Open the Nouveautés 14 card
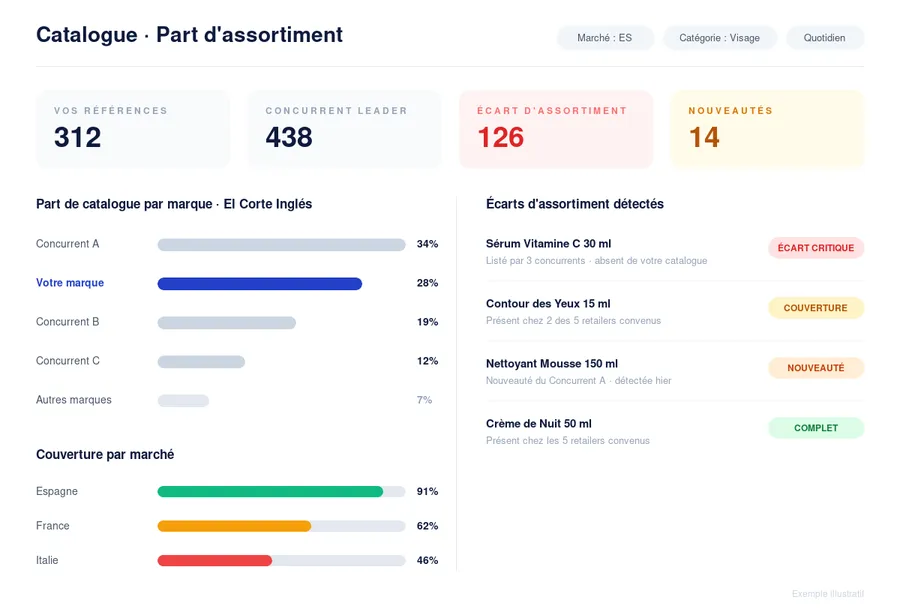Image resolution: width=900 pixels, height=615 pixels. [767, 129]
